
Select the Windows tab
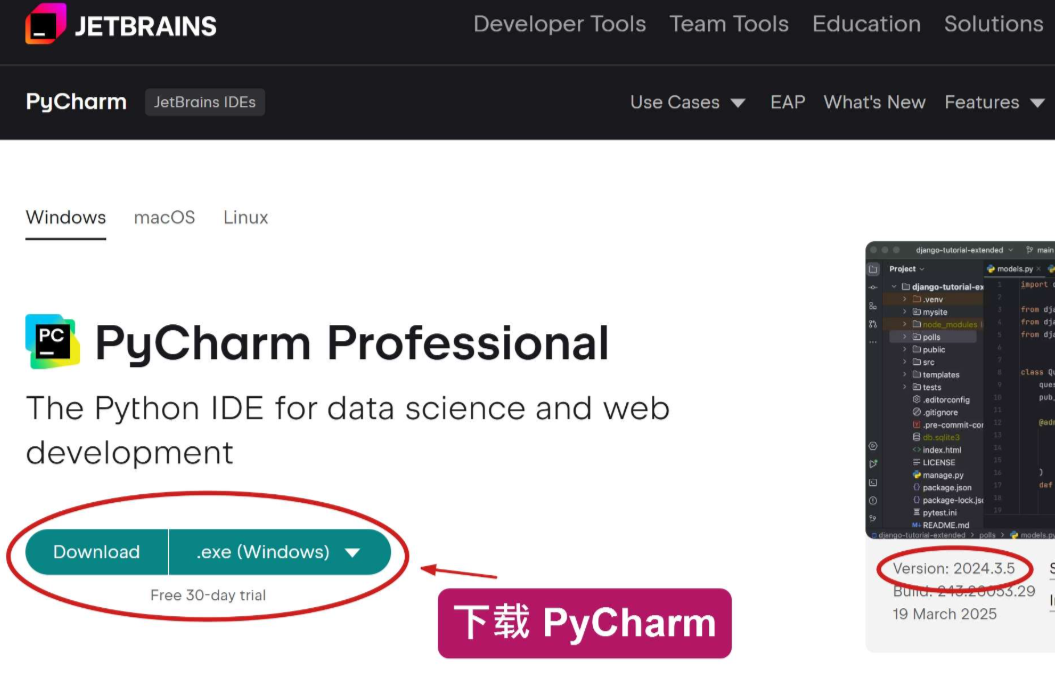tap(66, 217)
